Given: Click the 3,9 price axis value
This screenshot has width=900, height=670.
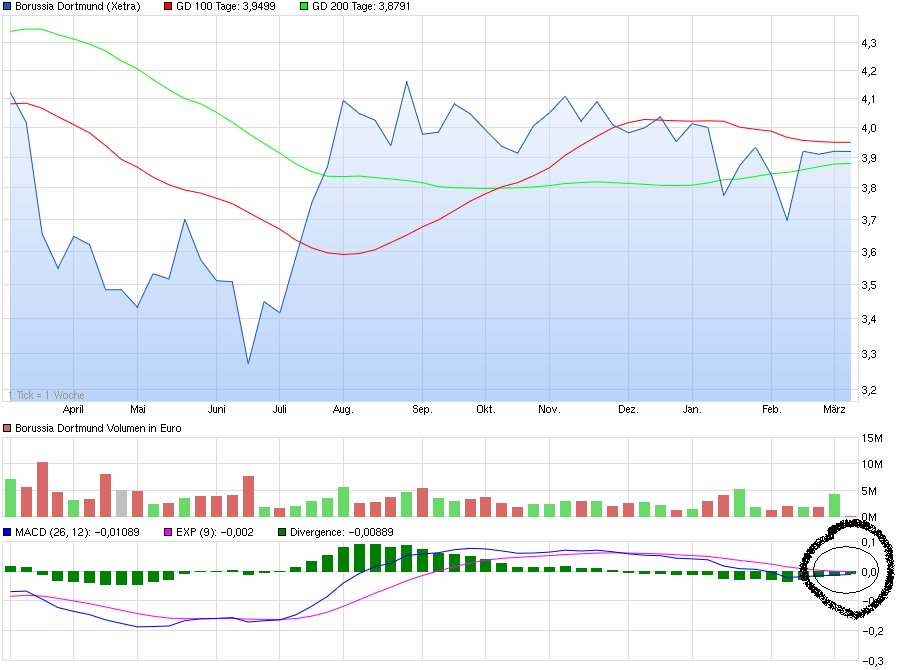Looking at the screenshot, I should pyautogui.click(x=869, y=158).
